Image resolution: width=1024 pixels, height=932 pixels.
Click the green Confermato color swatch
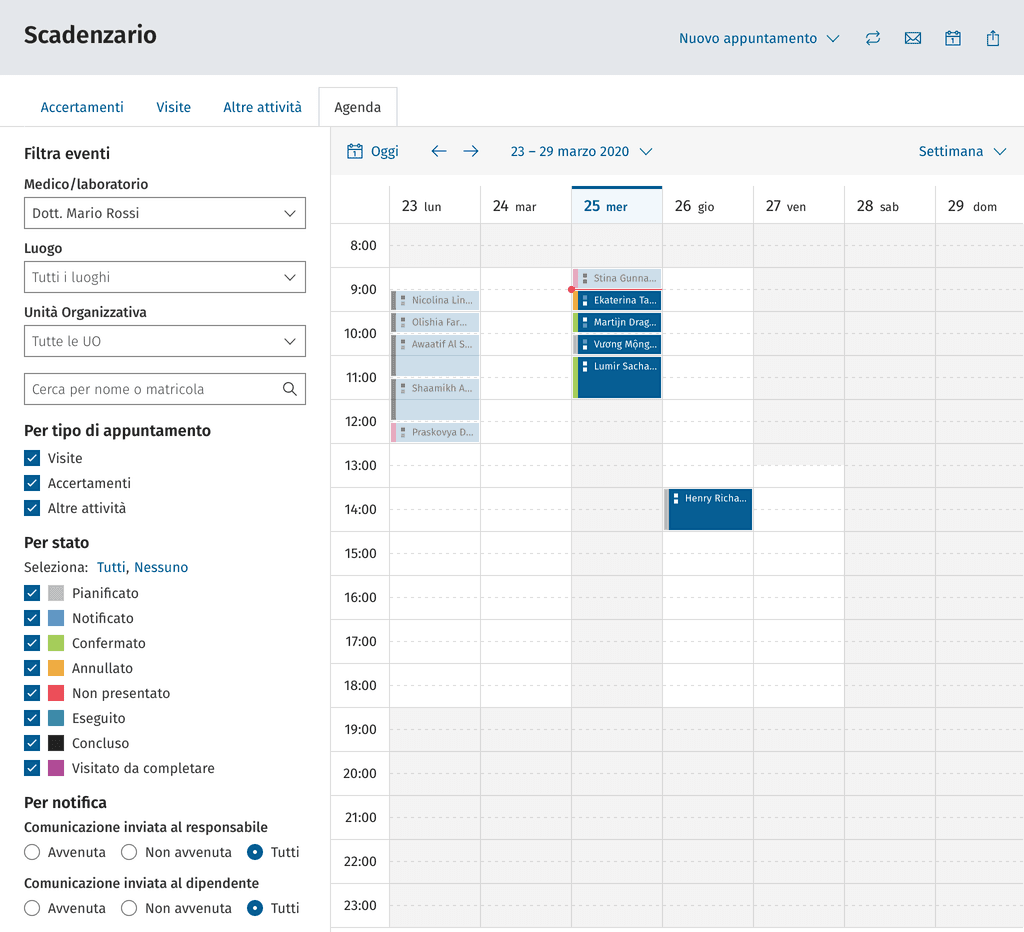click(x=56, y=643)
